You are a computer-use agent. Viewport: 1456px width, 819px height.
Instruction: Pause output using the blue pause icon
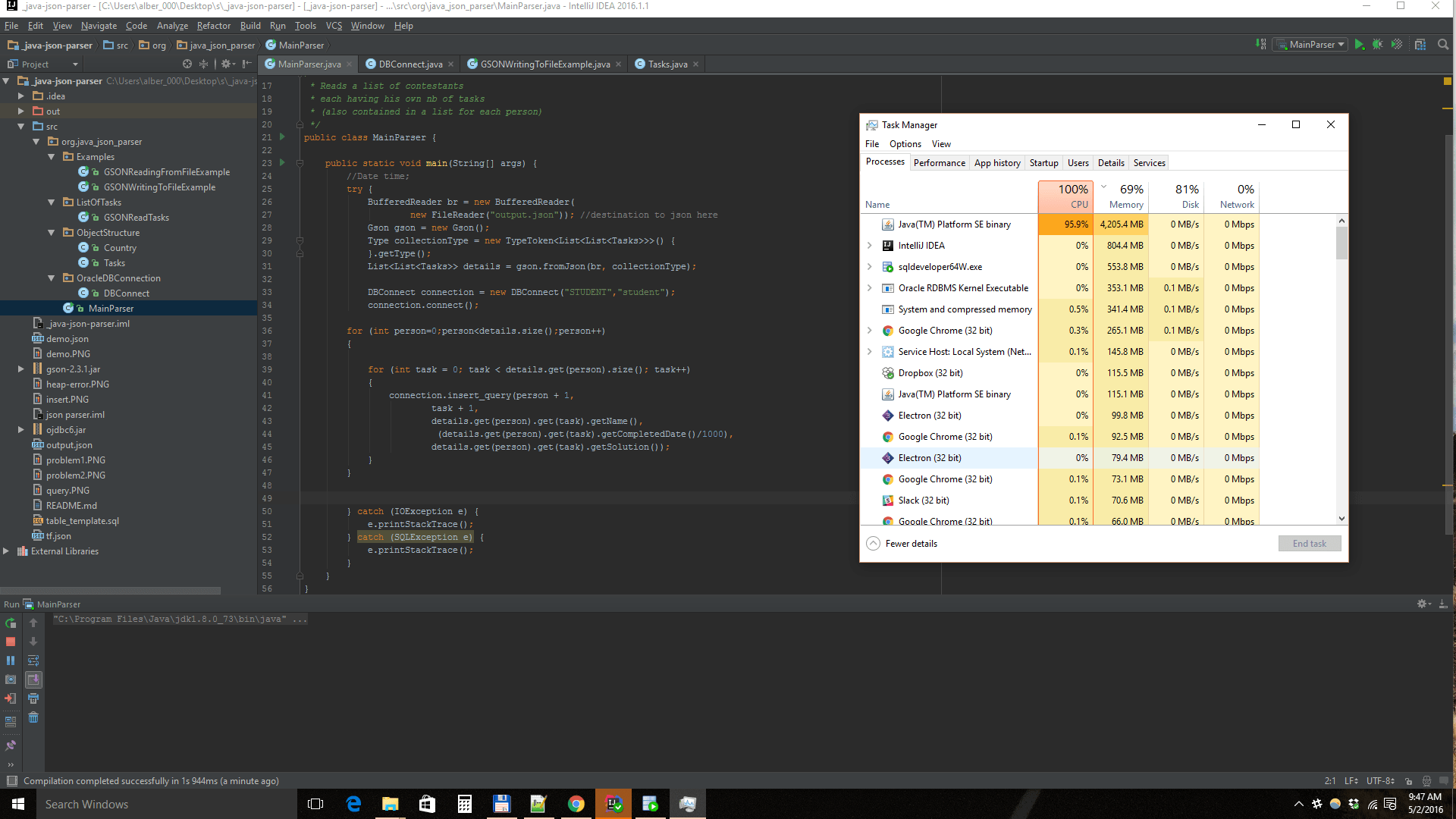(x=11, y=661)
